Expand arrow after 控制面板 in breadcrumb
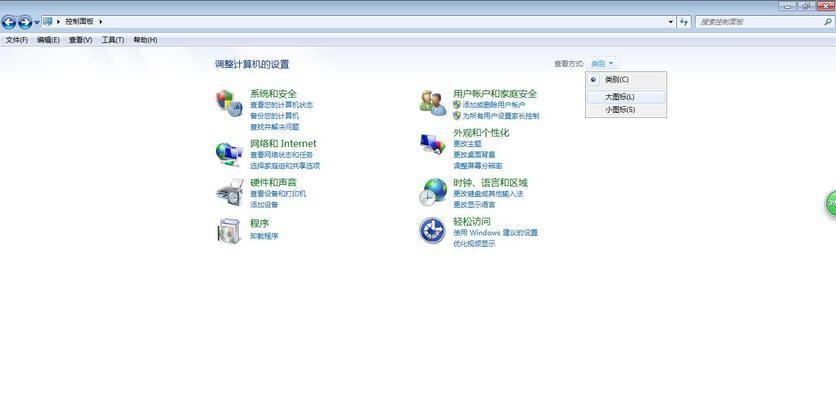Viewport: 836px width, 400px height. click(x=100, y=22)
